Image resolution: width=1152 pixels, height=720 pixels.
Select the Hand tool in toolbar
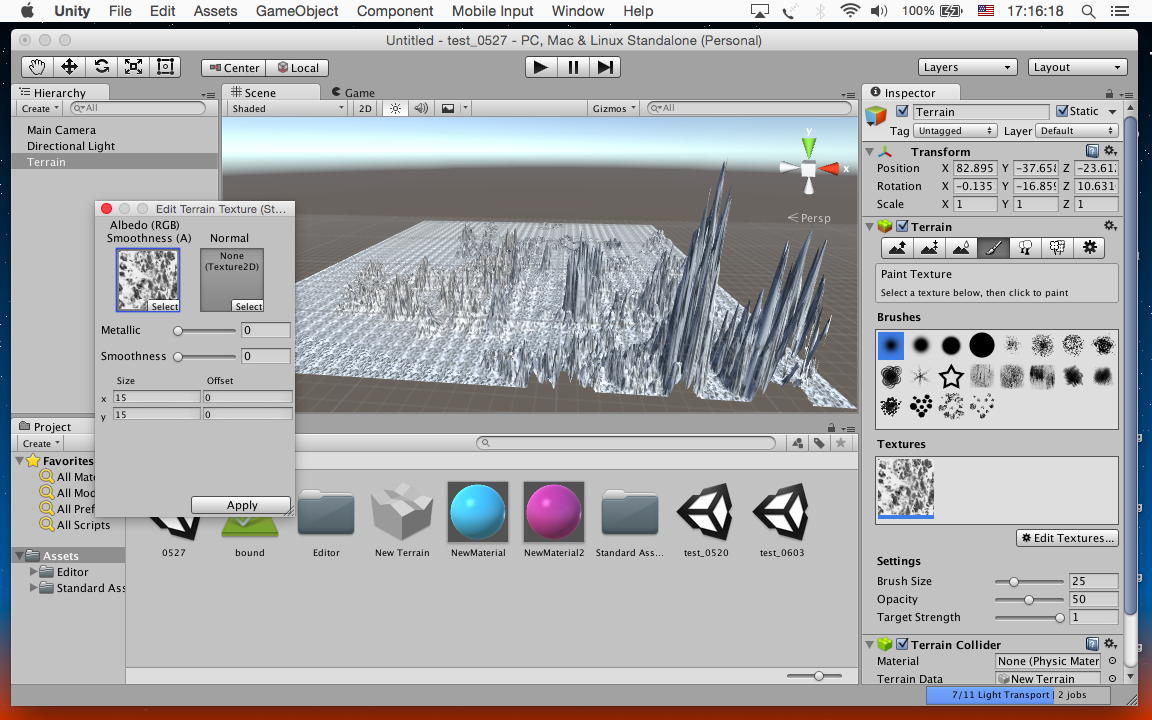[x=37, y=67]
